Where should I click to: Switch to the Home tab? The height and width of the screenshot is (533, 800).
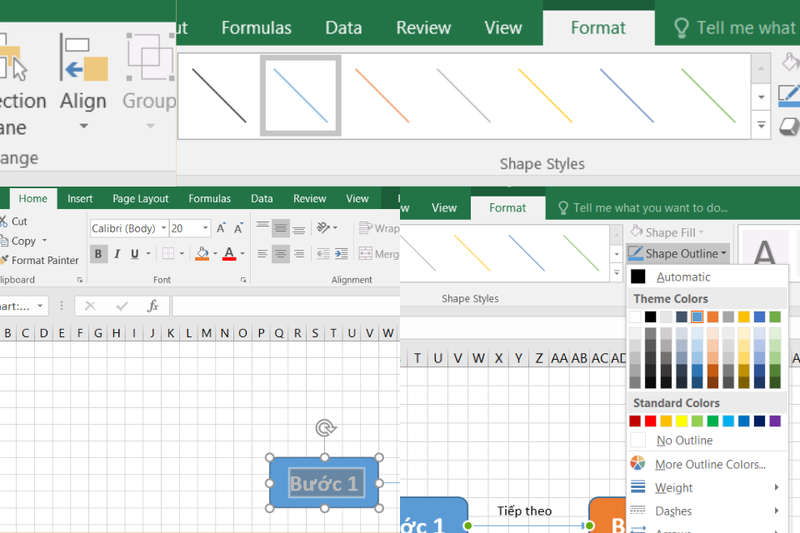click(x=33, y=198)
